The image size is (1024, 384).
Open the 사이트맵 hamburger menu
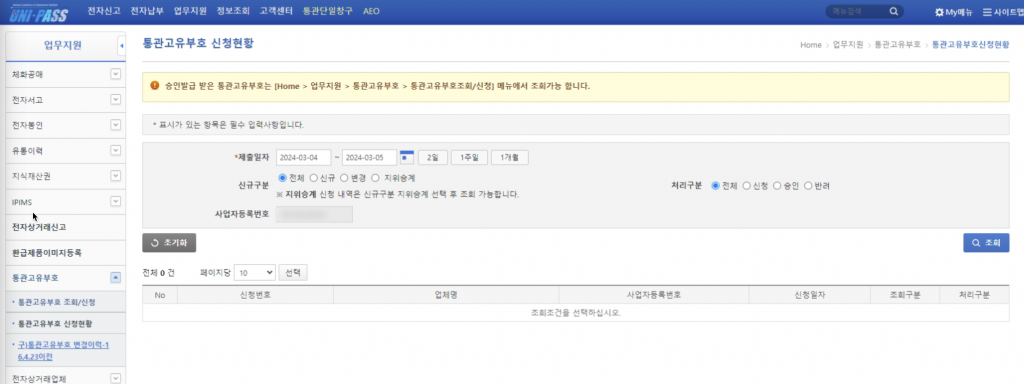(1003, 12)
